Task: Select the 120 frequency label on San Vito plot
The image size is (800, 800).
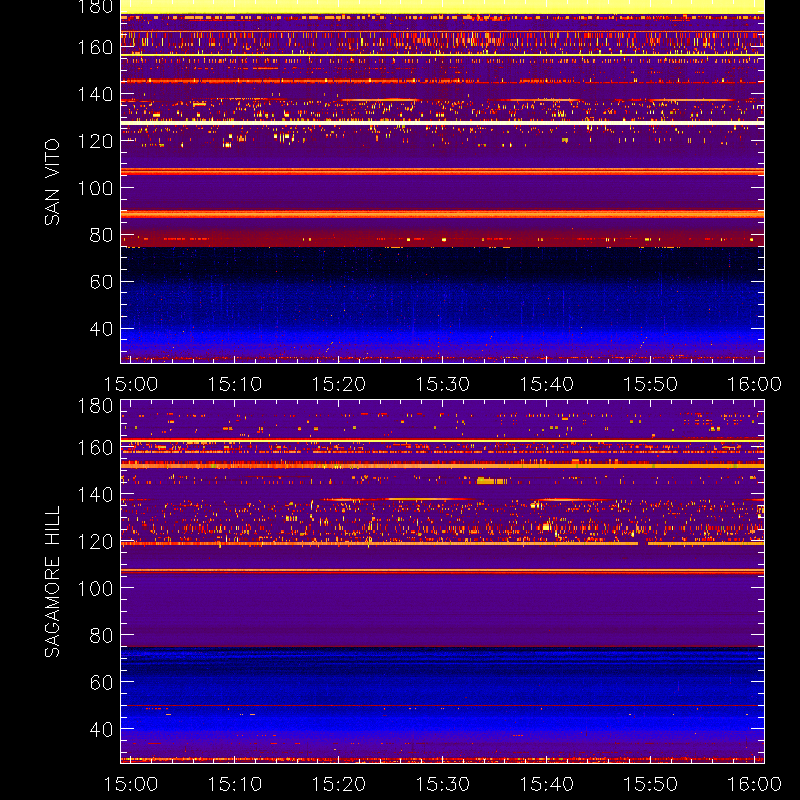Action: (95, 141)
